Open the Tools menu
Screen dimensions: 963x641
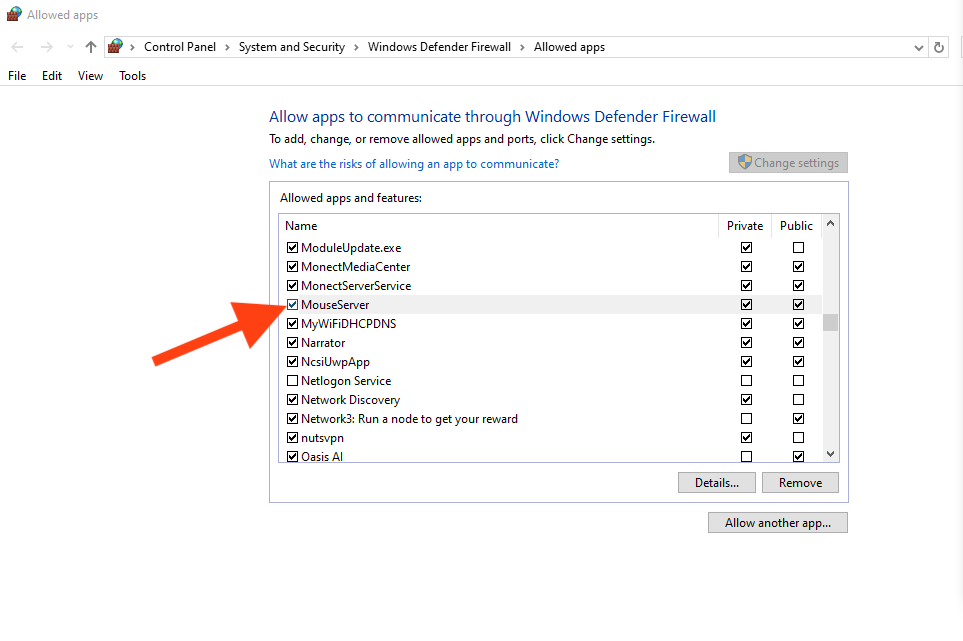pyautogui.click(x=133, y=76)
